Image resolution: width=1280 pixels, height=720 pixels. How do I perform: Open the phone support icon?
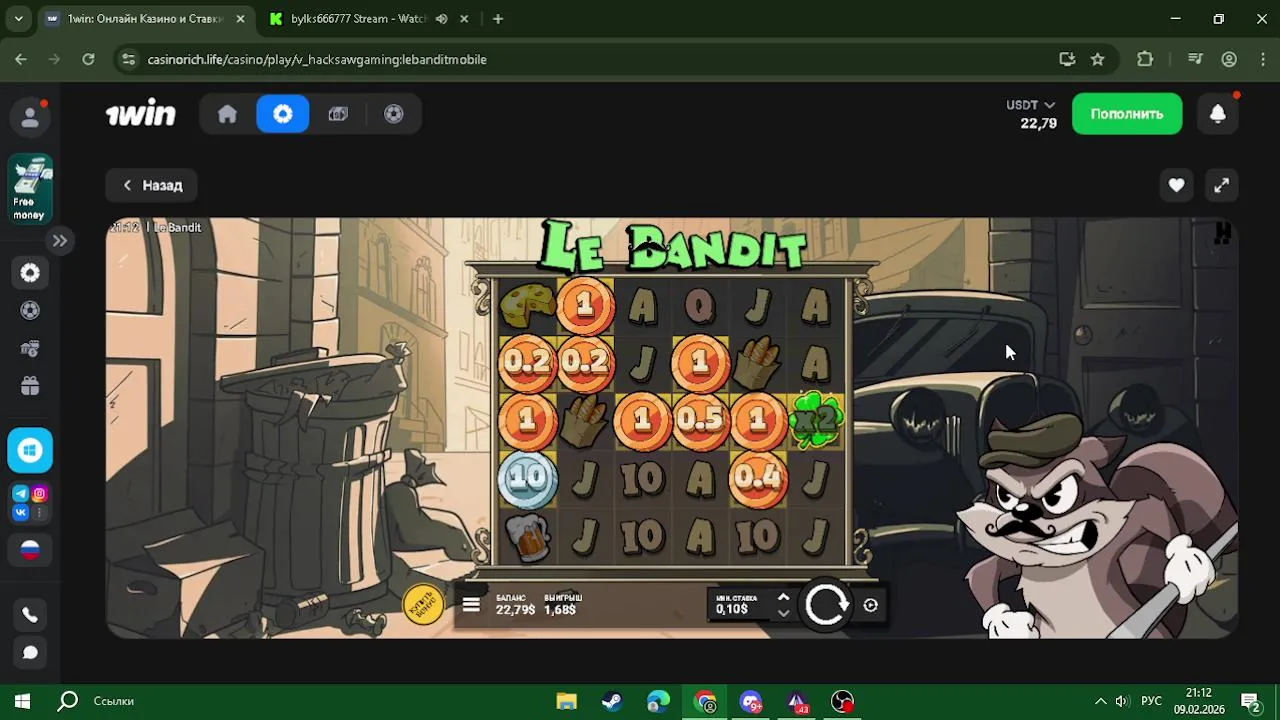30,615
